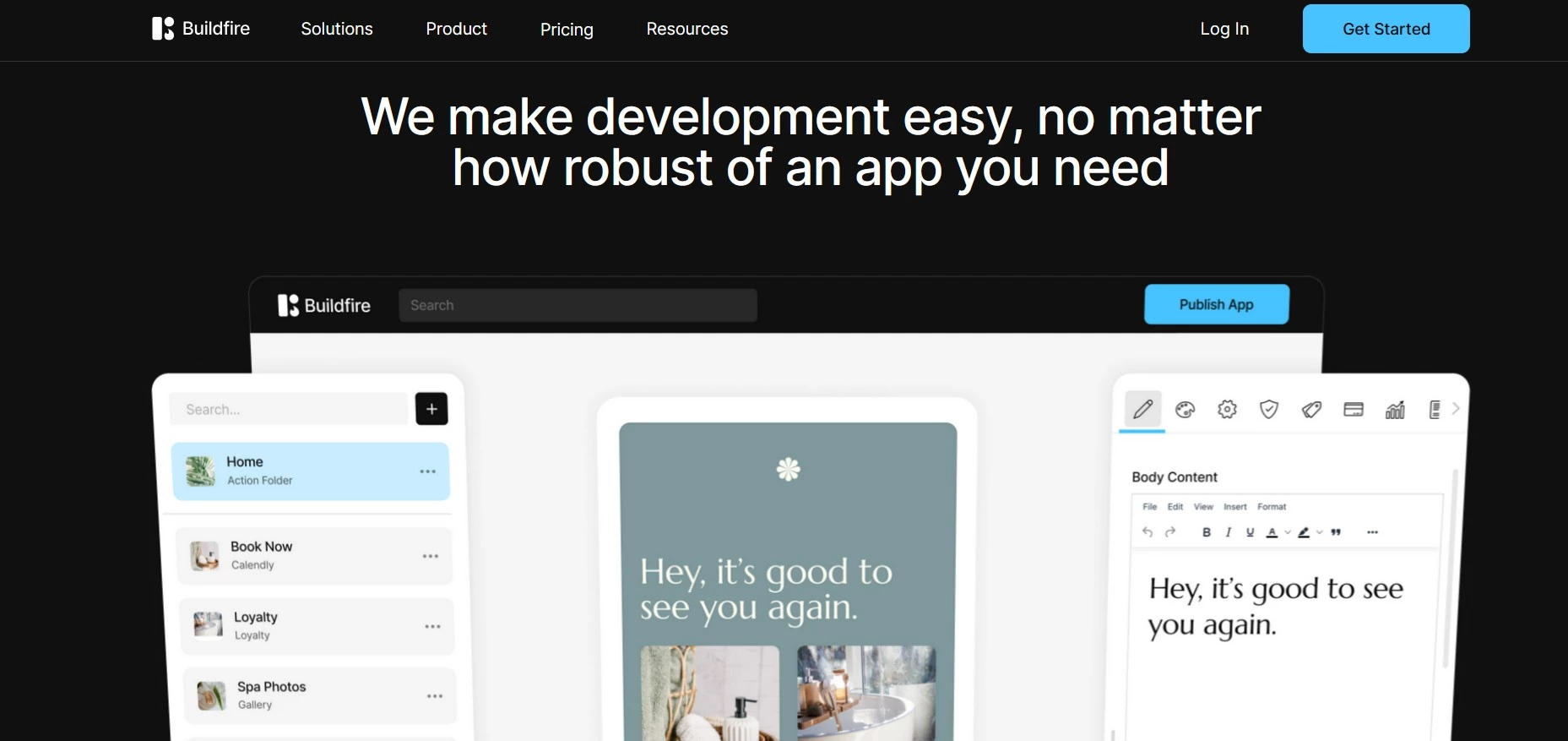
Task: Click the right chevron to show more tabs
Action: [x=1456, y=408]
